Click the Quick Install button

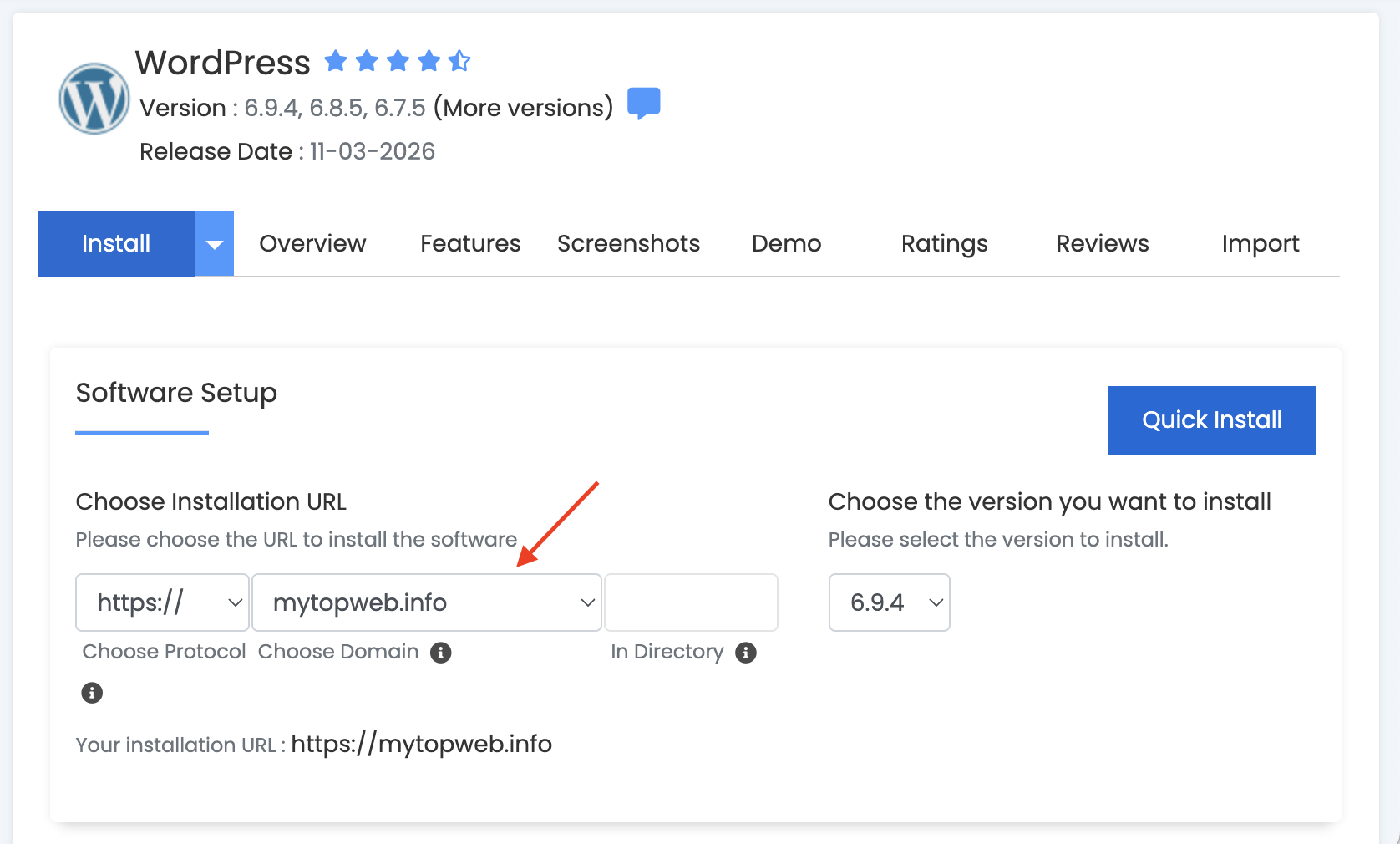tap(1212, 420)
